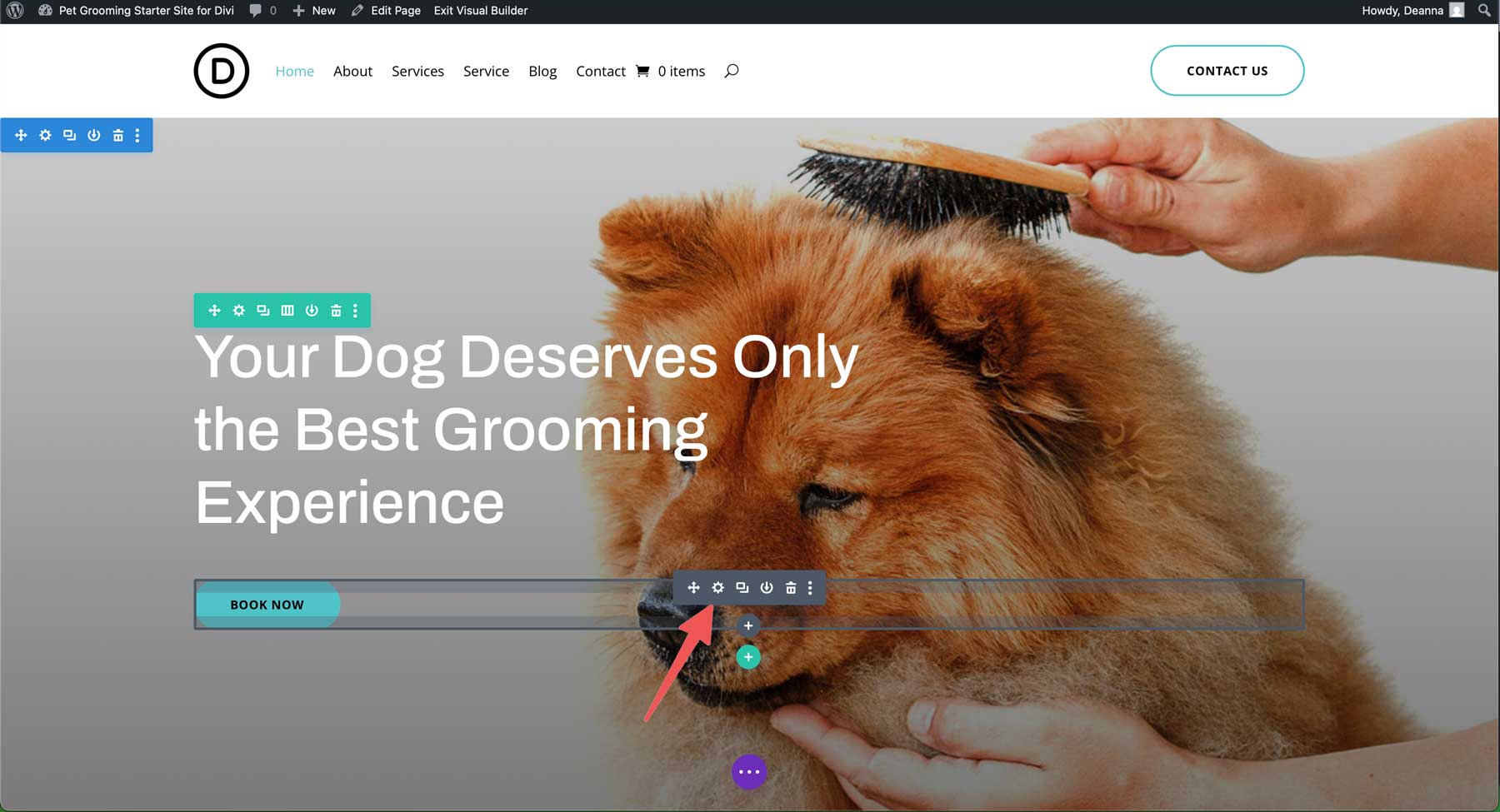Open the row settings gear on the teal toolbar
Viewport: 1500px width, 812px height.
239,310
